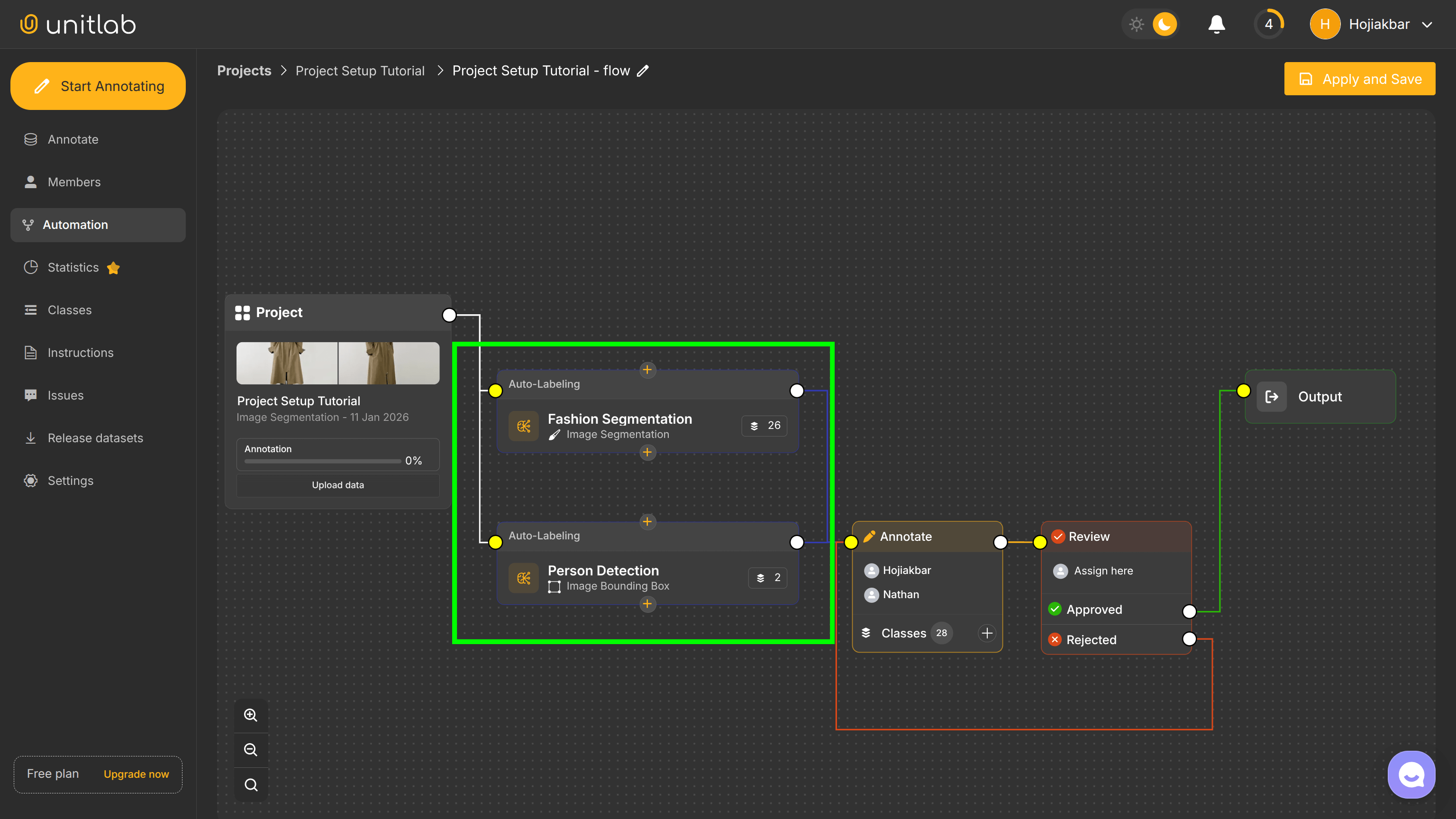This screenshot has width=1456, height=819.
Task: Open the Projects breadcrumb
Action: point(244,70)
